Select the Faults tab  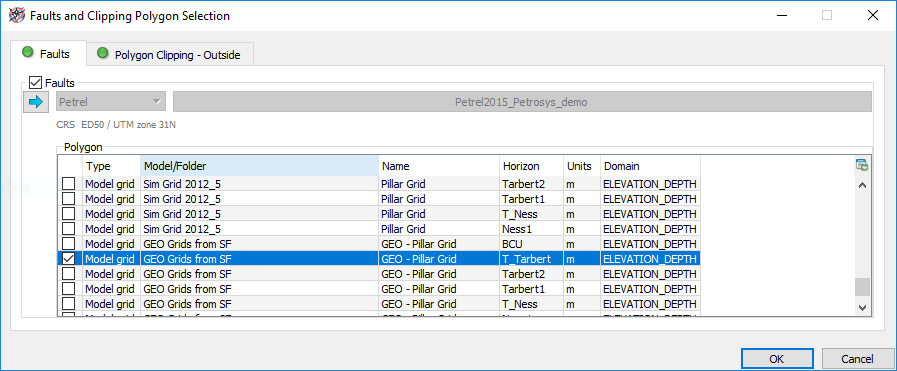pos(48,54)
